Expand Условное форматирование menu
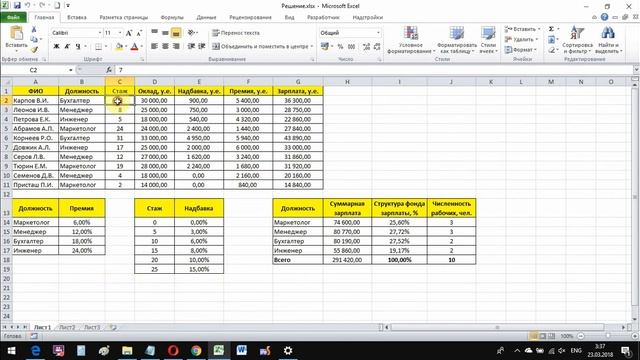The image size is (640, 360). pyautogui.click(x=411, y=40)
